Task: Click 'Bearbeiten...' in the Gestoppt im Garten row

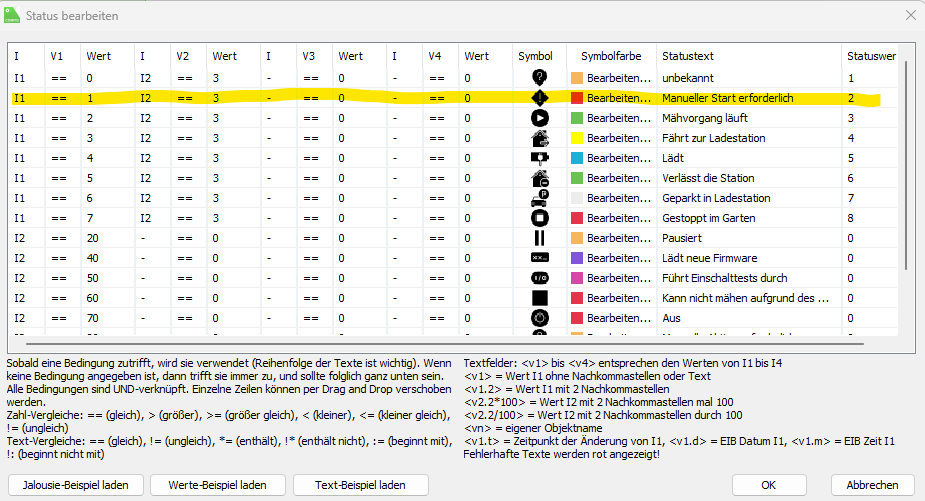Action: pyautogui.click(x=619, y=218)
